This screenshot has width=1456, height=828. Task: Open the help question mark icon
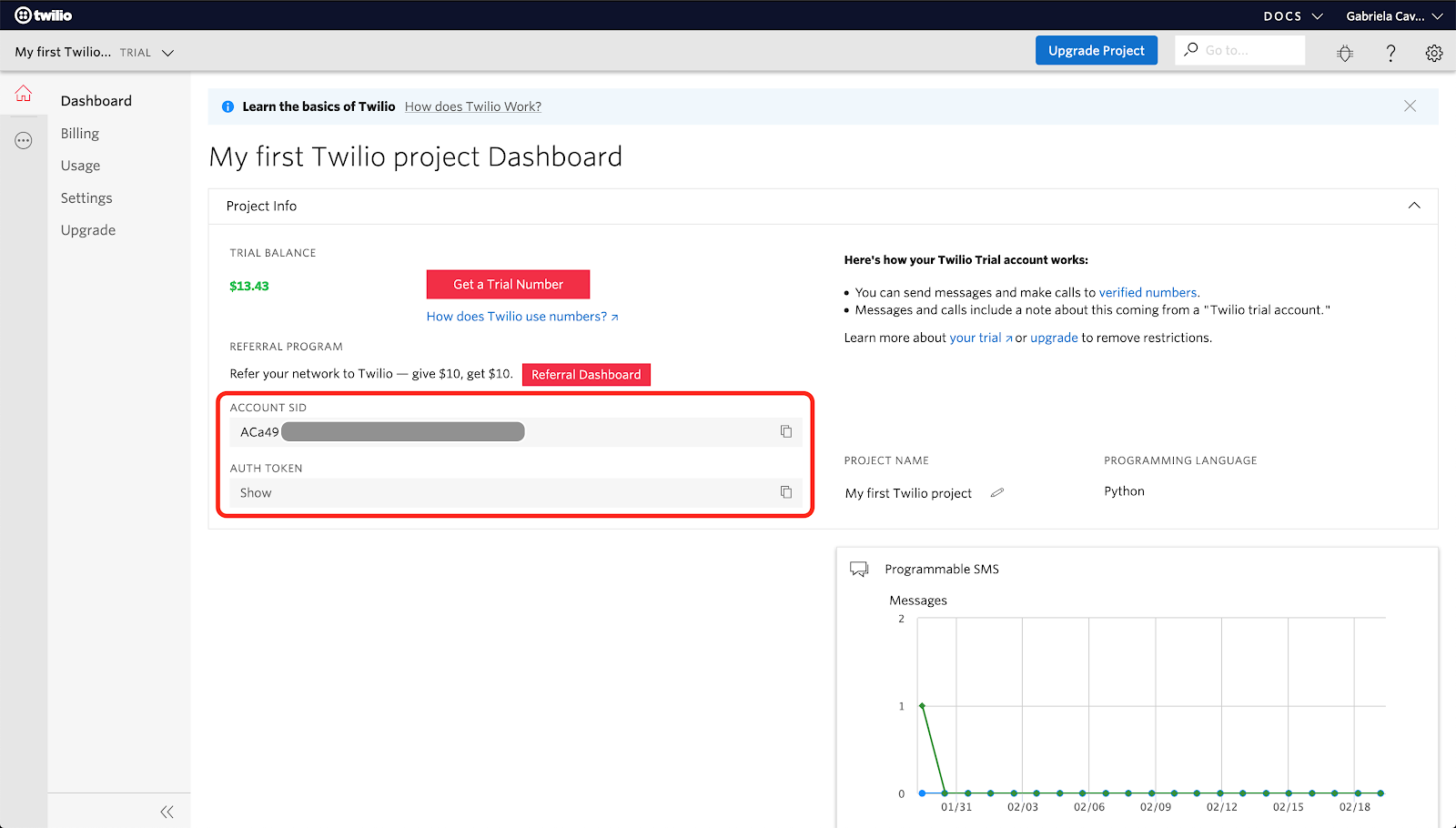[x=1390, y=53]
